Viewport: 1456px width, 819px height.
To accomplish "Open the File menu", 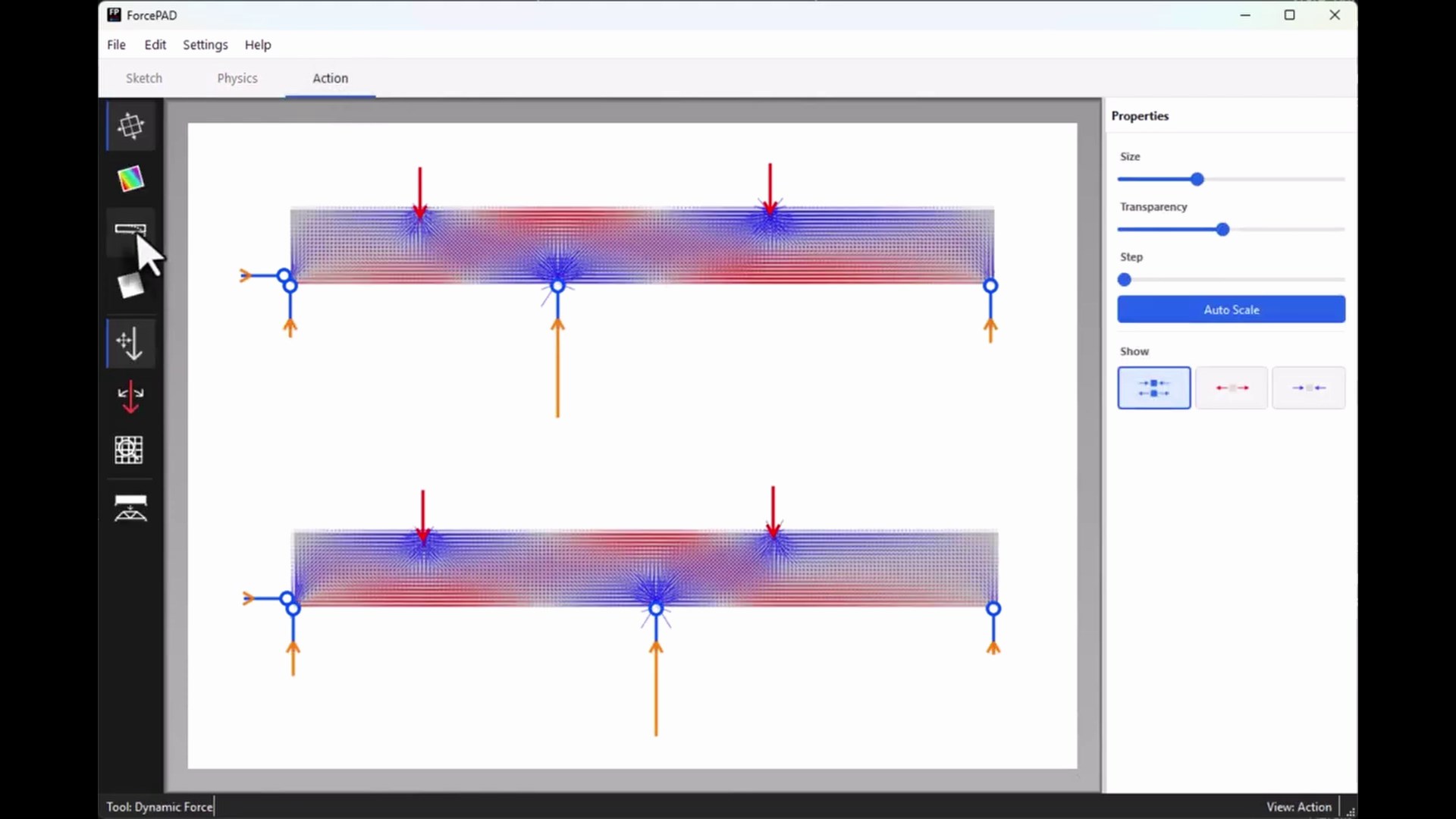I will (116, 45).
